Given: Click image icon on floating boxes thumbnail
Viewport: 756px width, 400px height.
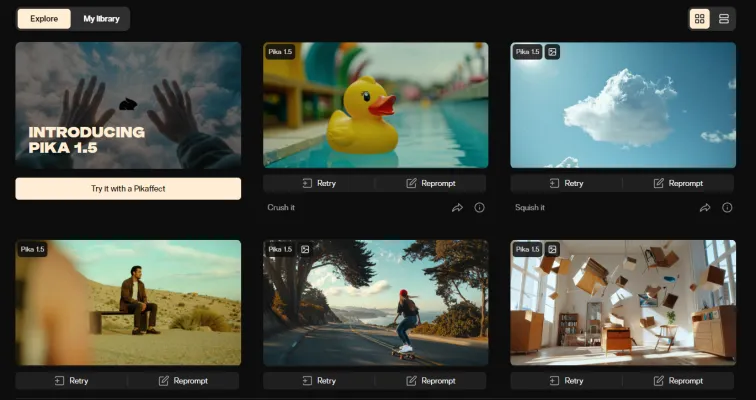Looking at the screenshot, I should (553, 249).
